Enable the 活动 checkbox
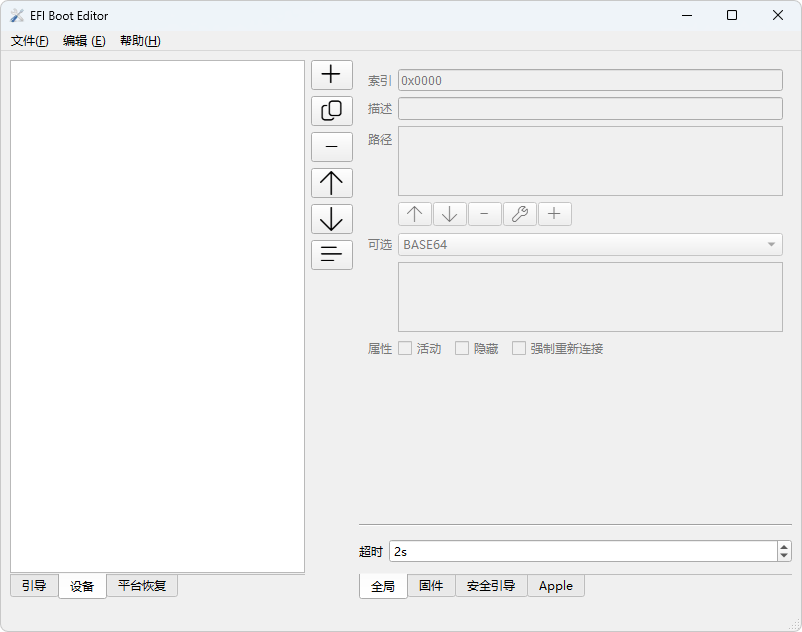802x632 pixels. point(406,348)
